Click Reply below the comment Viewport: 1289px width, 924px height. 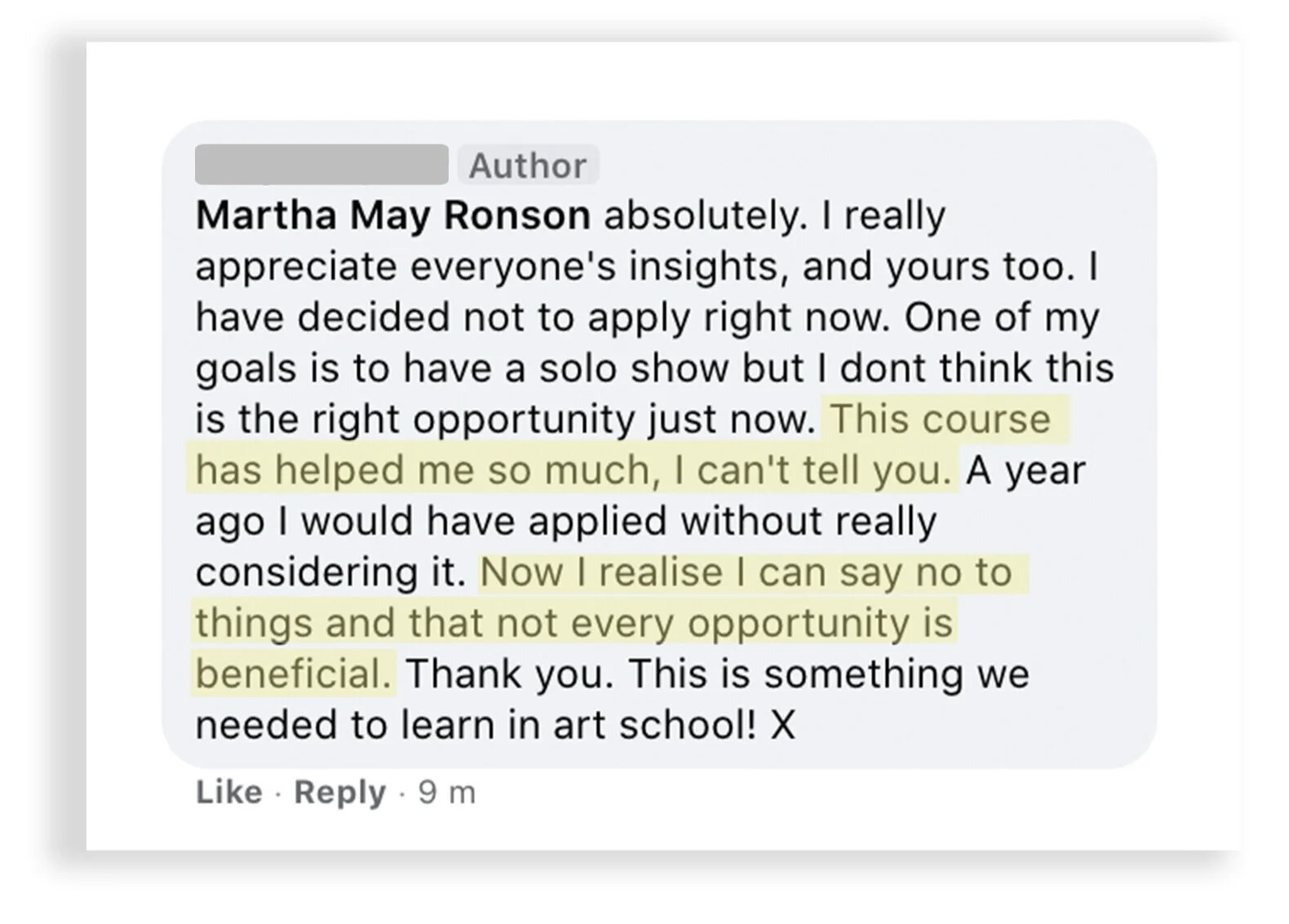coord(339,792)
